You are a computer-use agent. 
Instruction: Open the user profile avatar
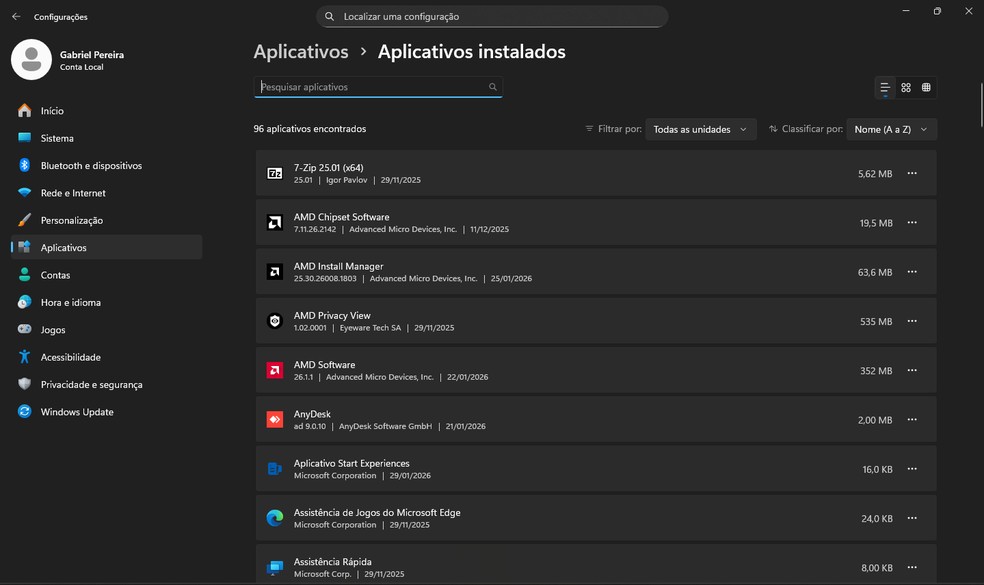(x=31, y=59)
